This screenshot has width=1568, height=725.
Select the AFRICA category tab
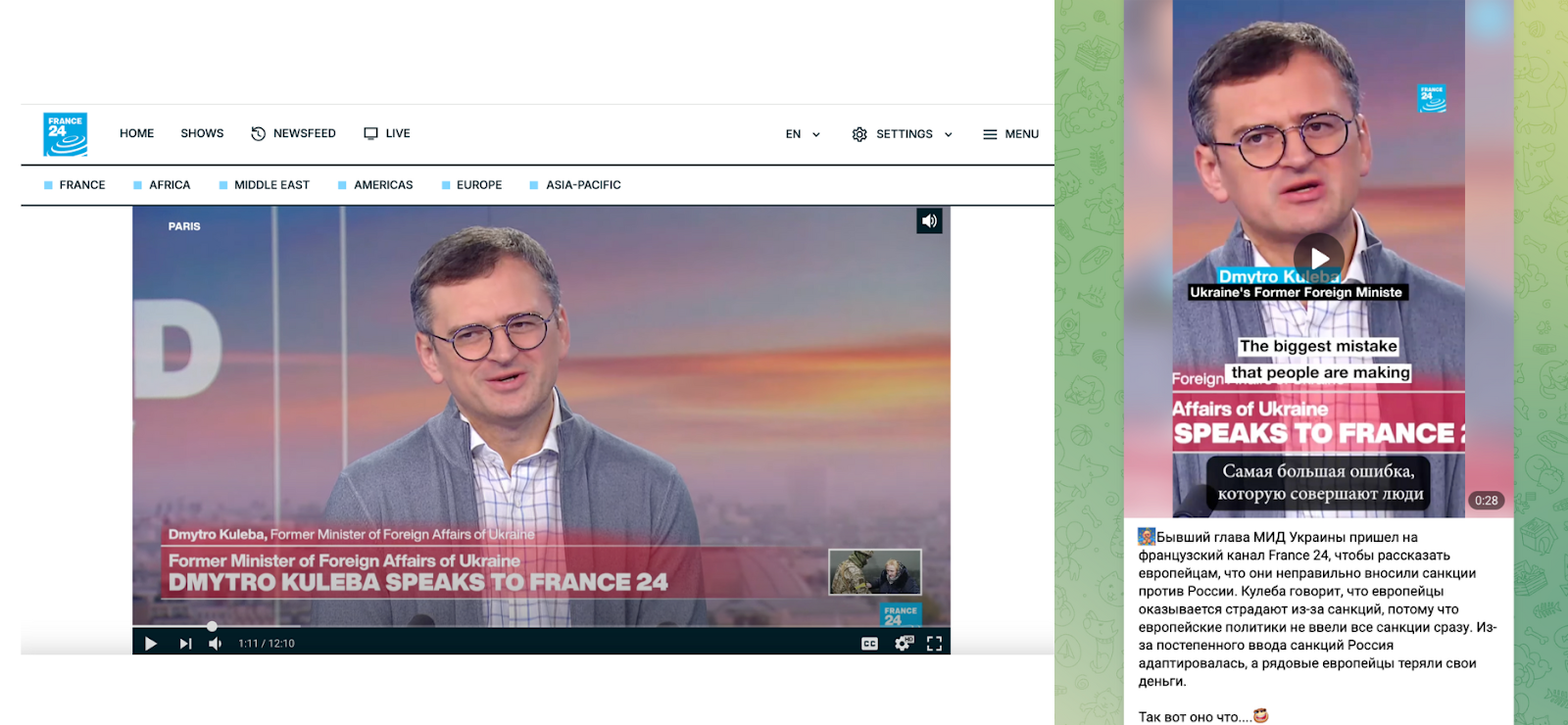[162, 185]
